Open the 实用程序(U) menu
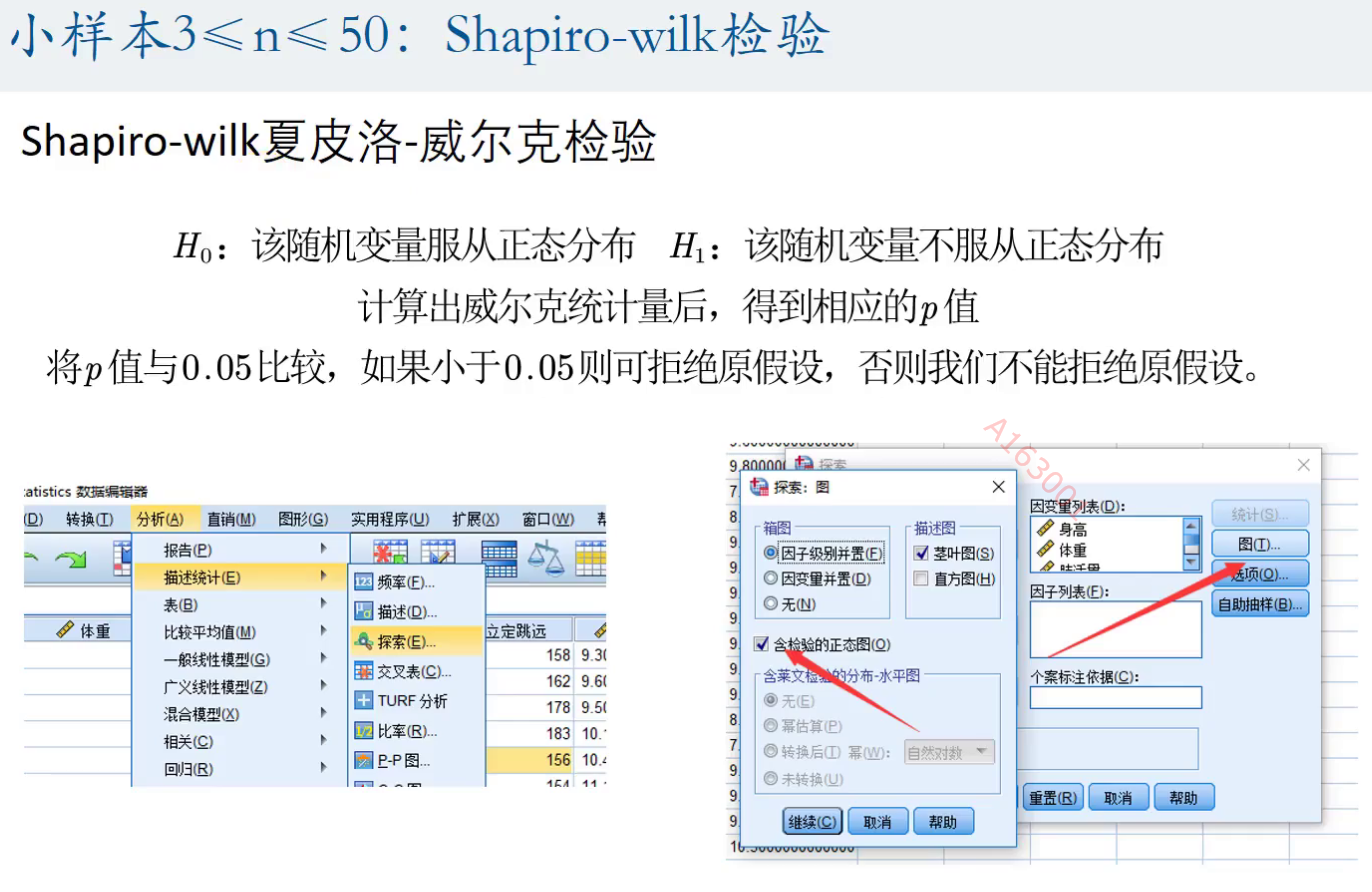This screenshot has height=892, width=1372. (390, 519)
